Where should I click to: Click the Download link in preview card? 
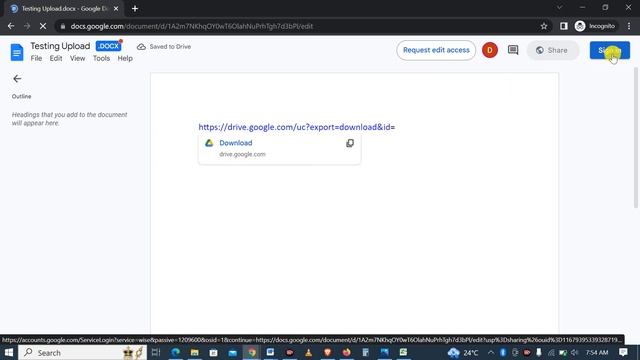tap(236, 143)
